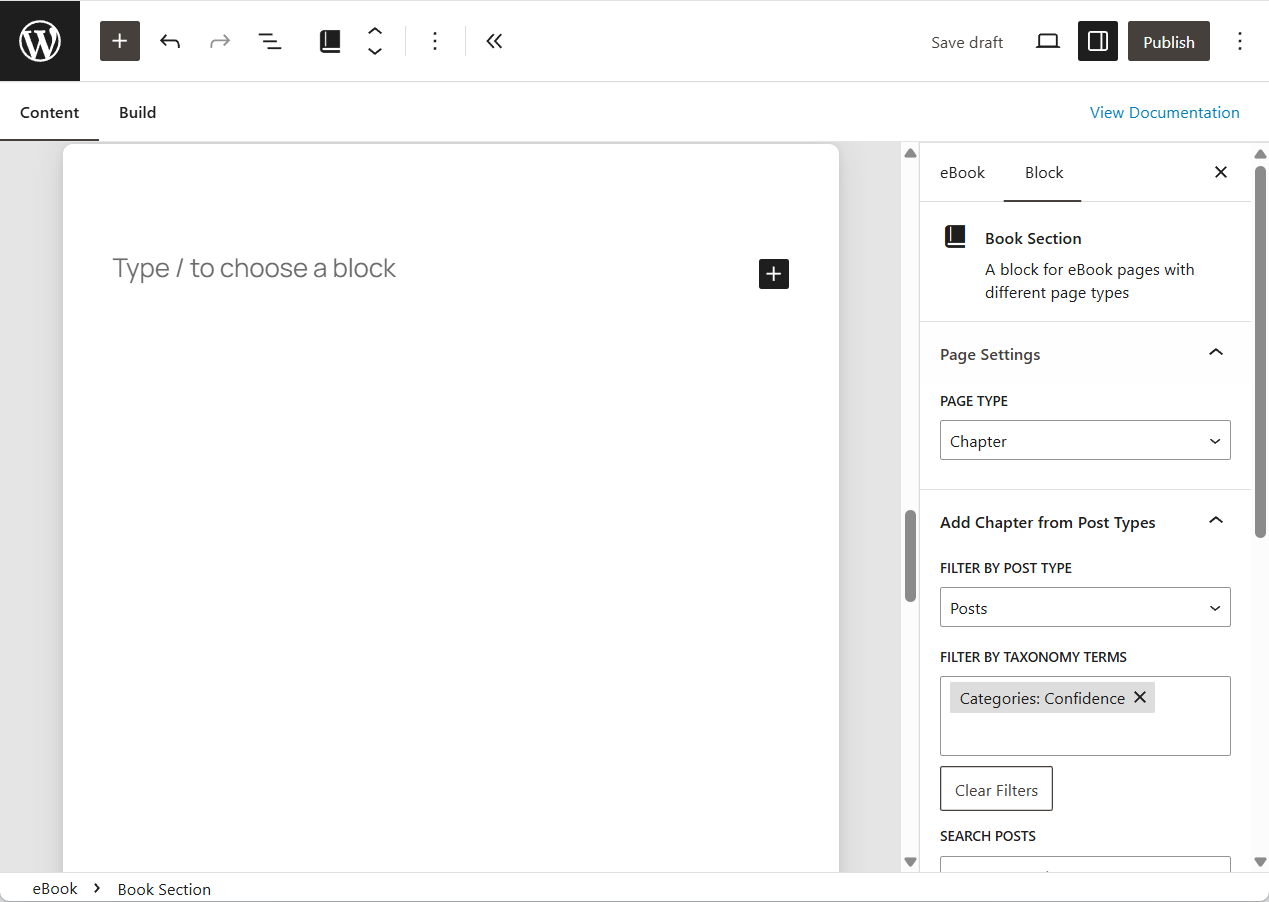Select the Book Section icon in the top toolbar
This screenshot has height=902, width=1269.
click(330, 41)
